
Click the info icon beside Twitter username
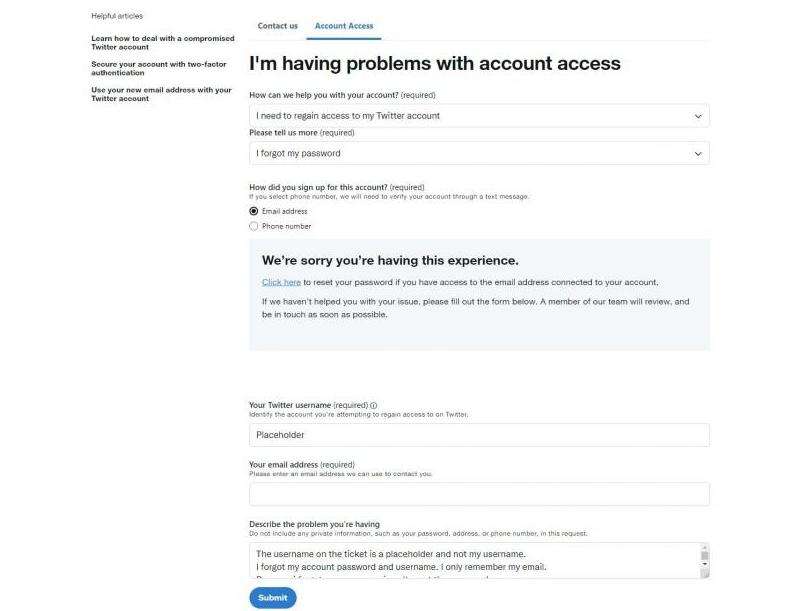[374, 405]
